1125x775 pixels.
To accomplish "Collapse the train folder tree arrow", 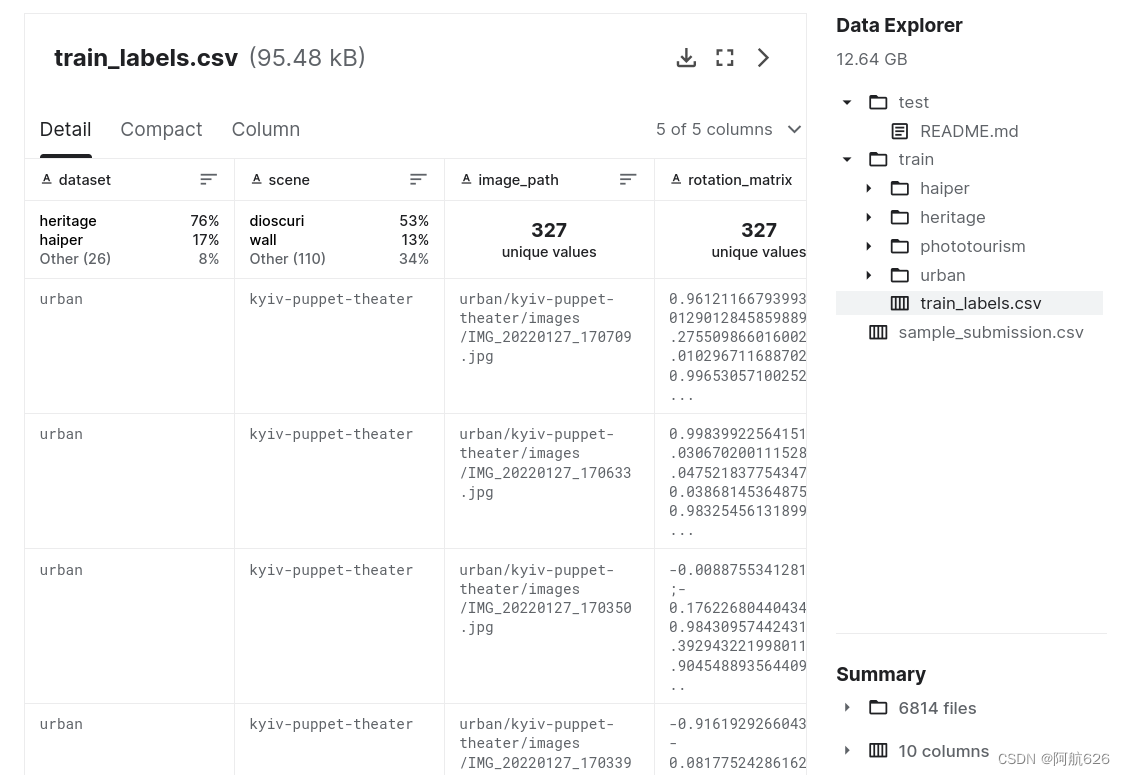I will coord(847,159).
